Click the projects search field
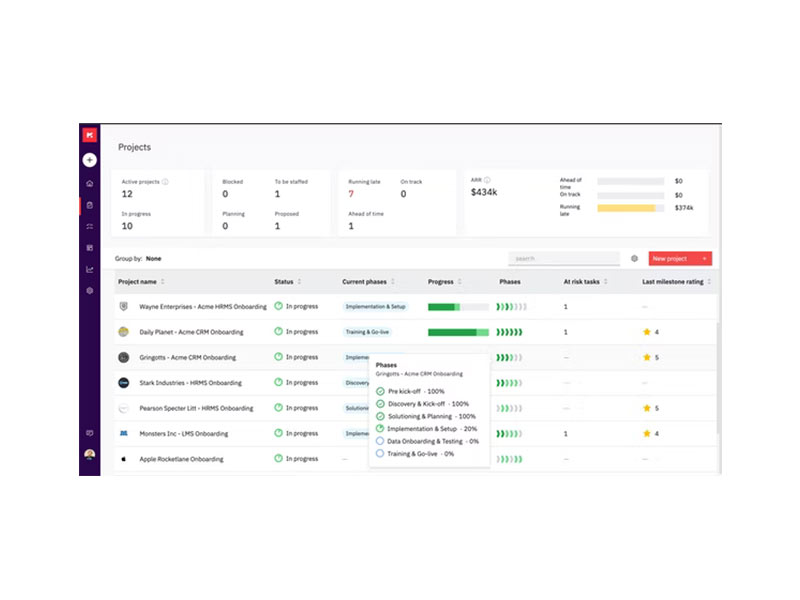 [564, 259]
